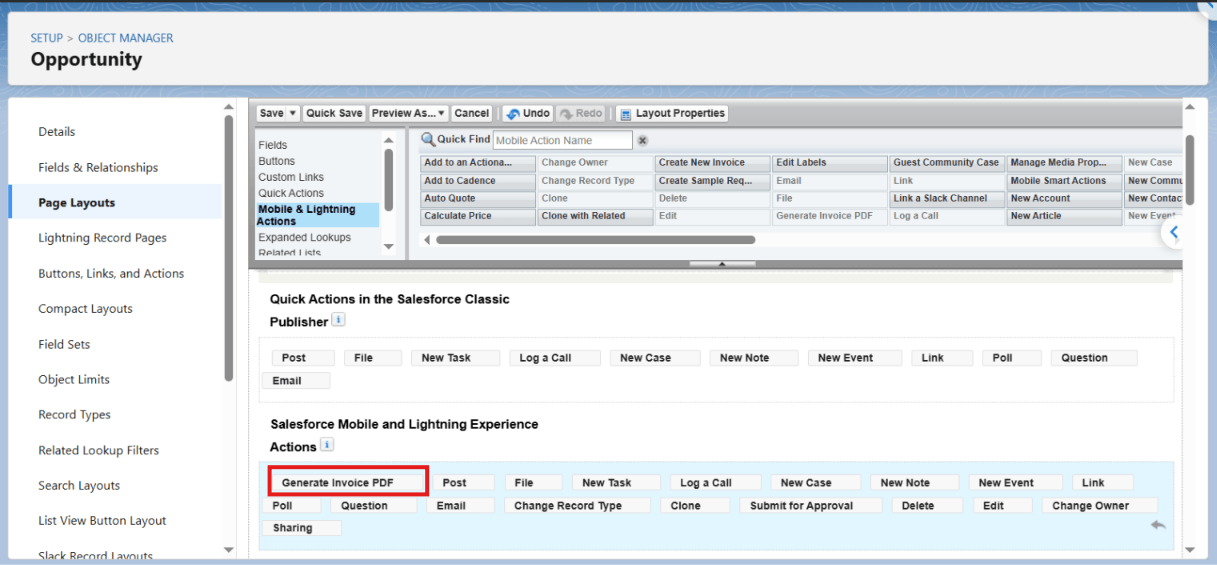Open Details in the sidebar
Image resolution: width=1217 pixels, height=565 pixels.
[57, 132]
